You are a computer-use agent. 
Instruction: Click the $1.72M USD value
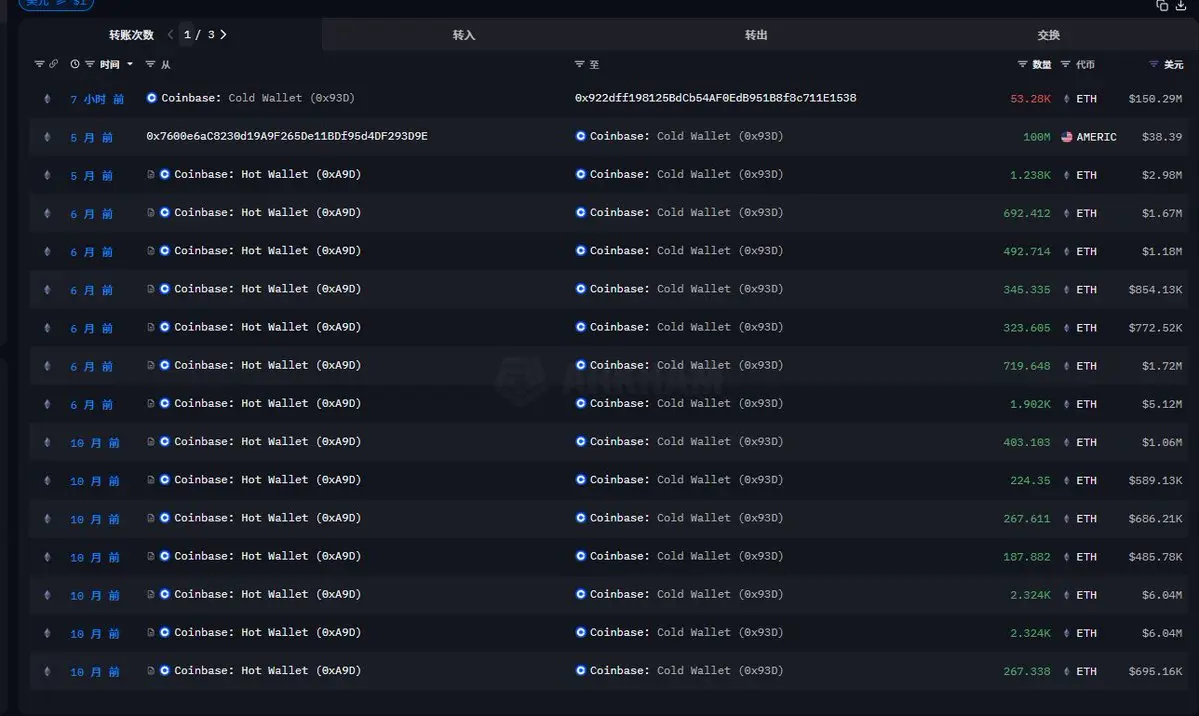1162,366
